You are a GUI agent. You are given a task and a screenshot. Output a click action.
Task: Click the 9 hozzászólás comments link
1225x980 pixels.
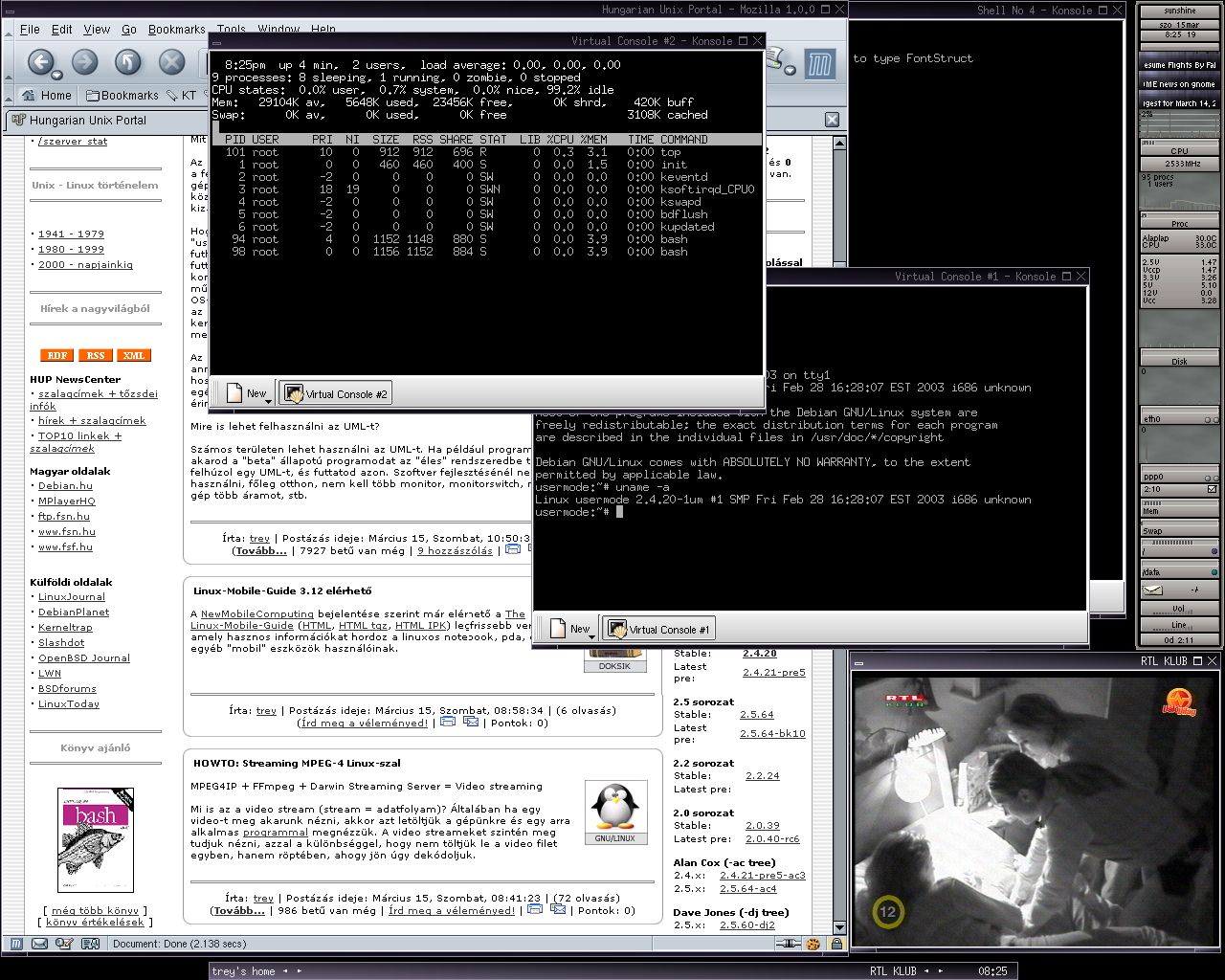455,551
